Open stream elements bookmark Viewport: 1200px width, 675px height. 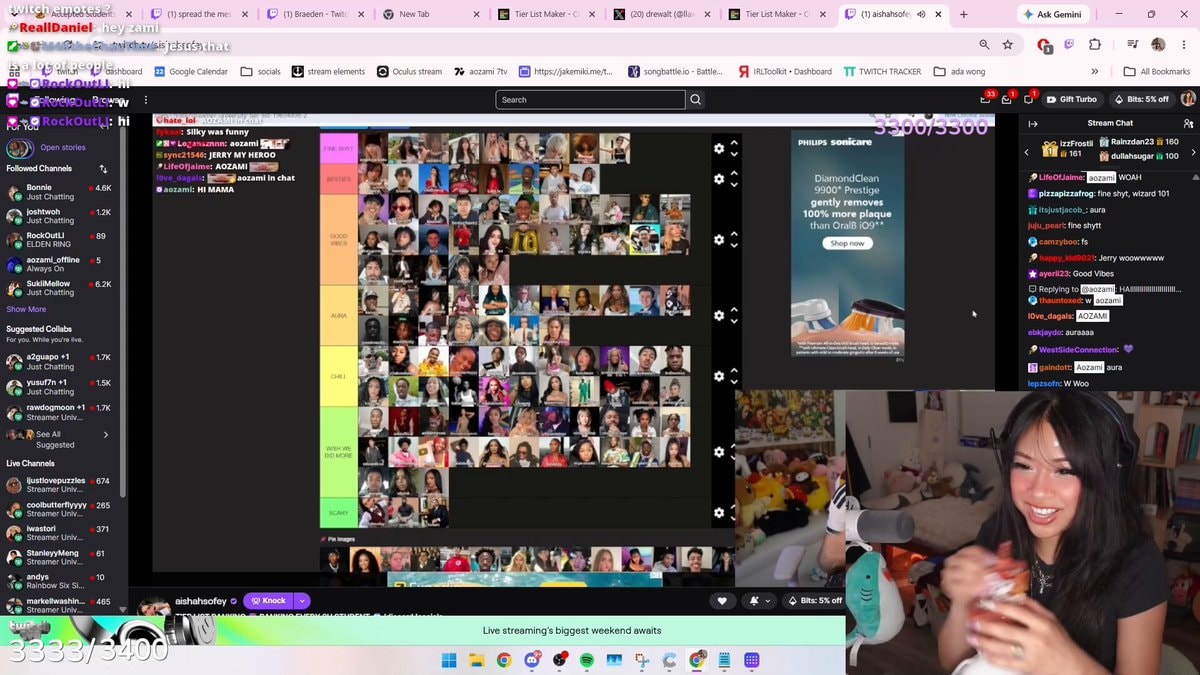(x=328, y=72)
